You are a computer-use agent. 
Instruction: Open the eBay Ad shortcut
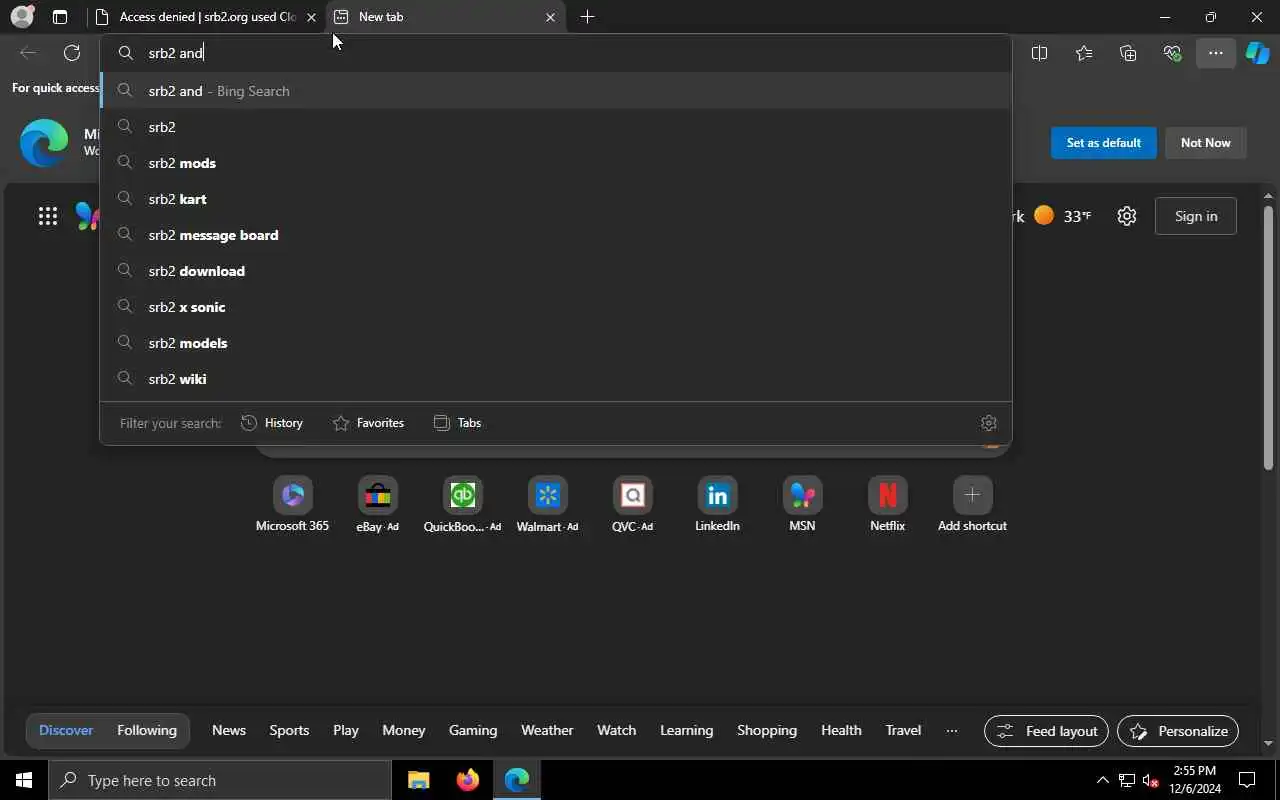point(377,504)
